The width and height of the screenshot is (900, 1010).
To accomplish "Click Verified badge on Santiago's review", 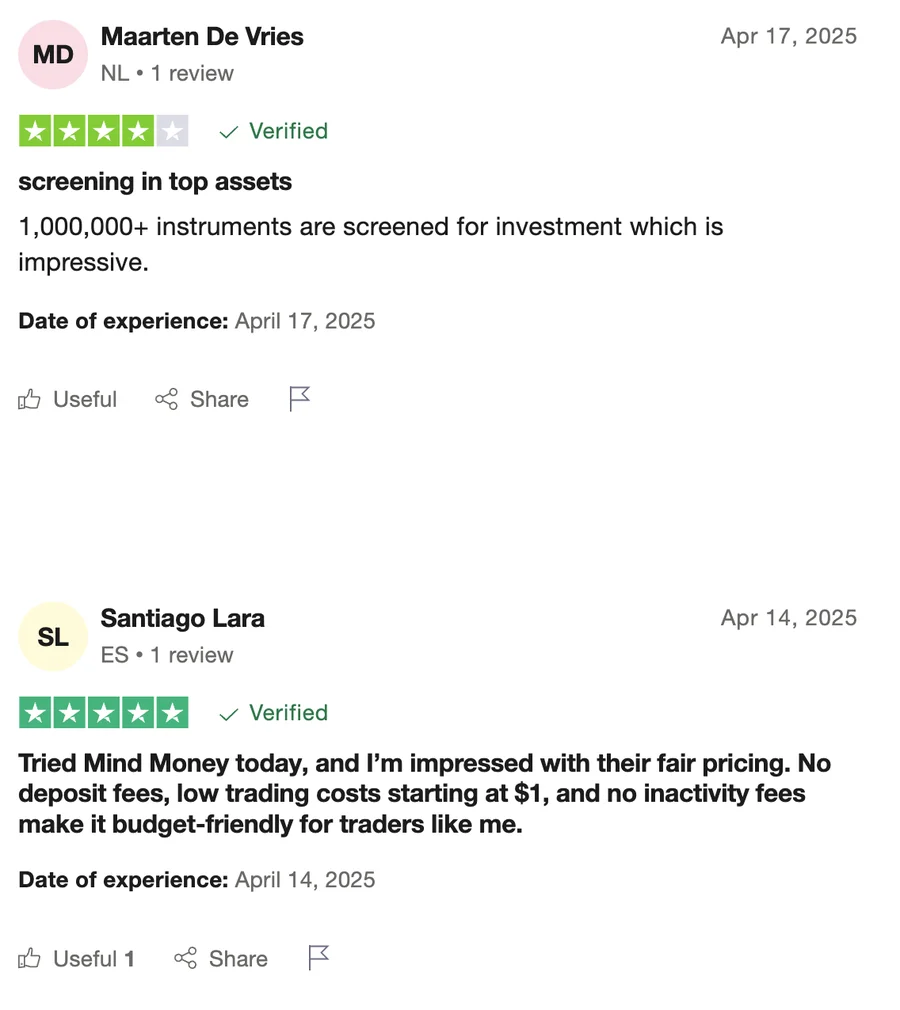I will (x=274, y=713).
